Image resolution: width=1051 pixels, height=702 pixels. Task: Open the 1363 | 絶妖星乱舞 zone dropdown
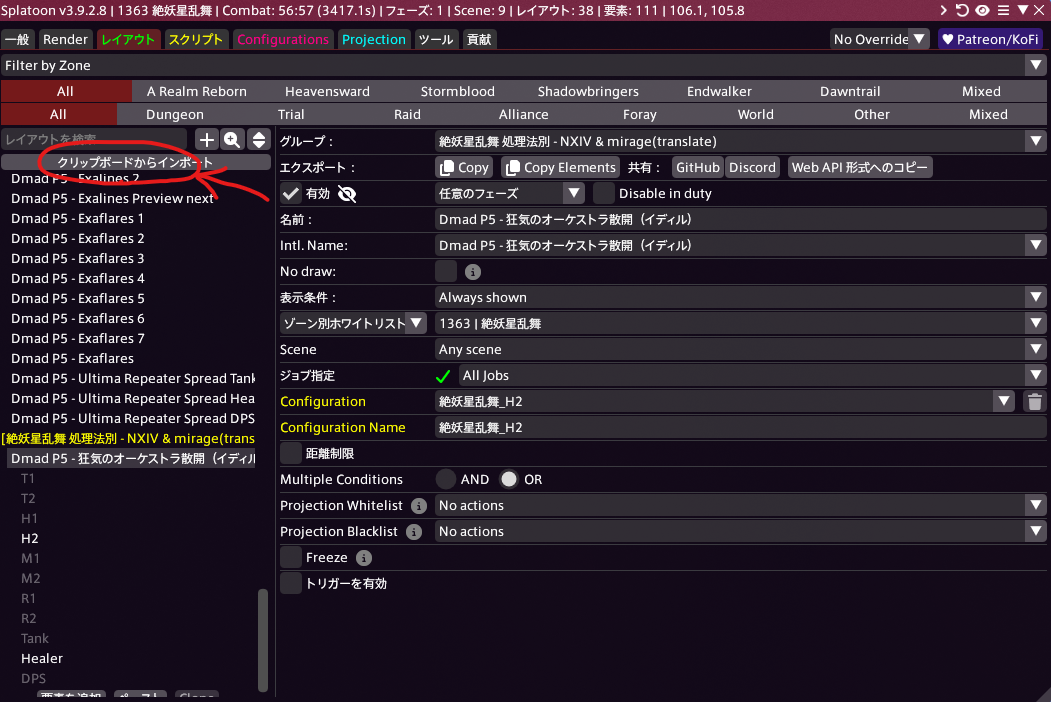[x=740, y=324]
